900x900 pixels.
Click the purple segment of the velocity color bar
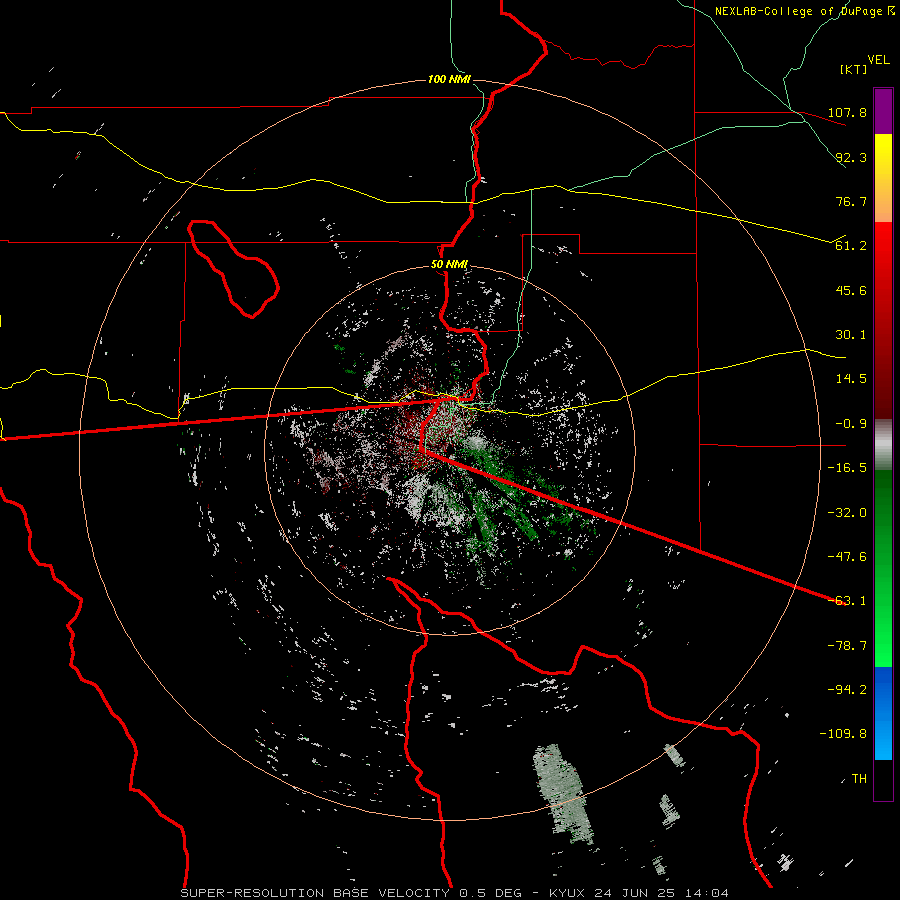[883, 111]
